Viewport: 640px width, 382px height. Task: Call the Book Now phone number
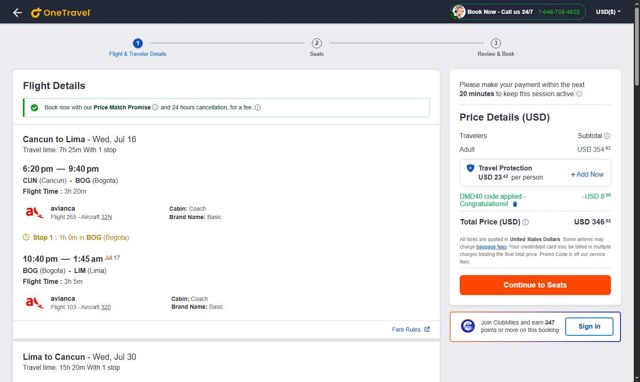pos(559,12)
